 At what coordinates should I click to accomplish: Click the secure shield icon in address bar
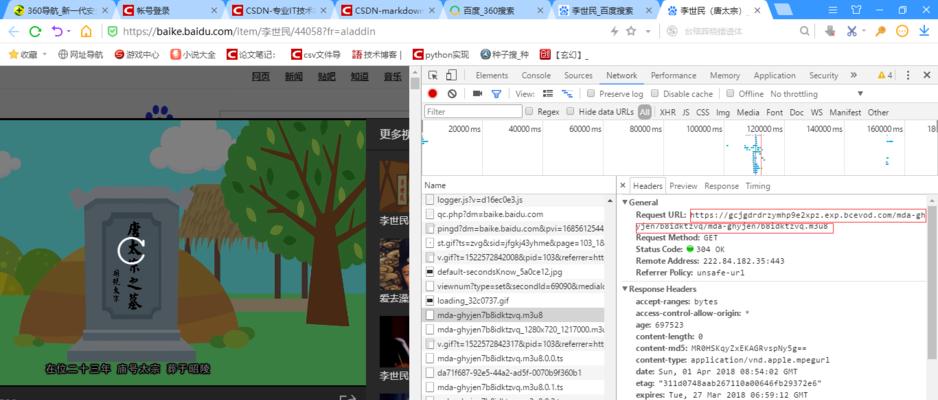[112, 31]
